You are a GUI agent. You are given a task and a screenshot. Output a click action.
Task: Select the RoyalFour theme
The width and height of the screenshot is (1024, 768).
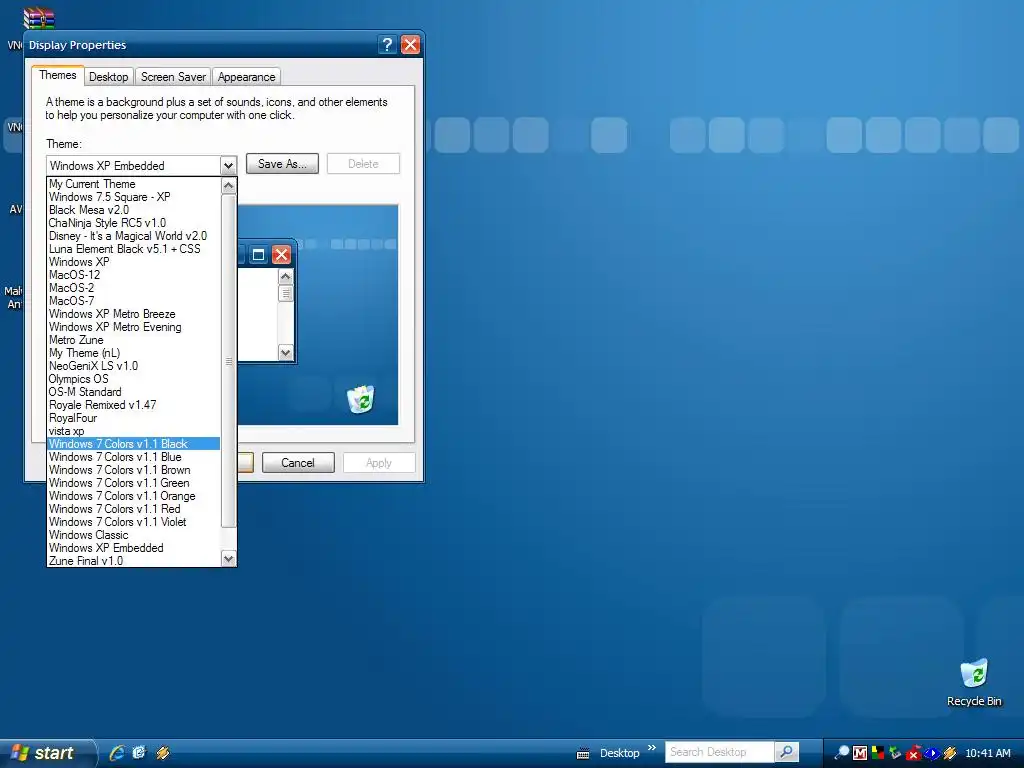coord(134,418)
